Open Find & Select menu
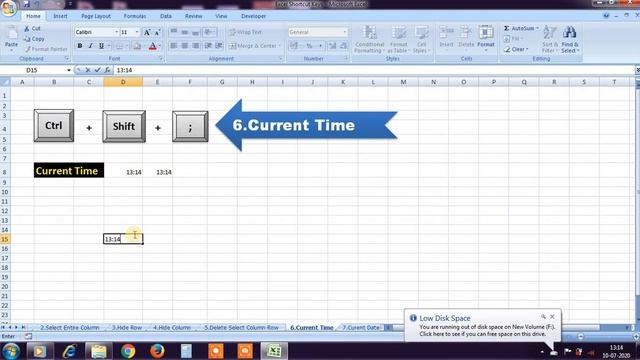 [x=570, y=39]
